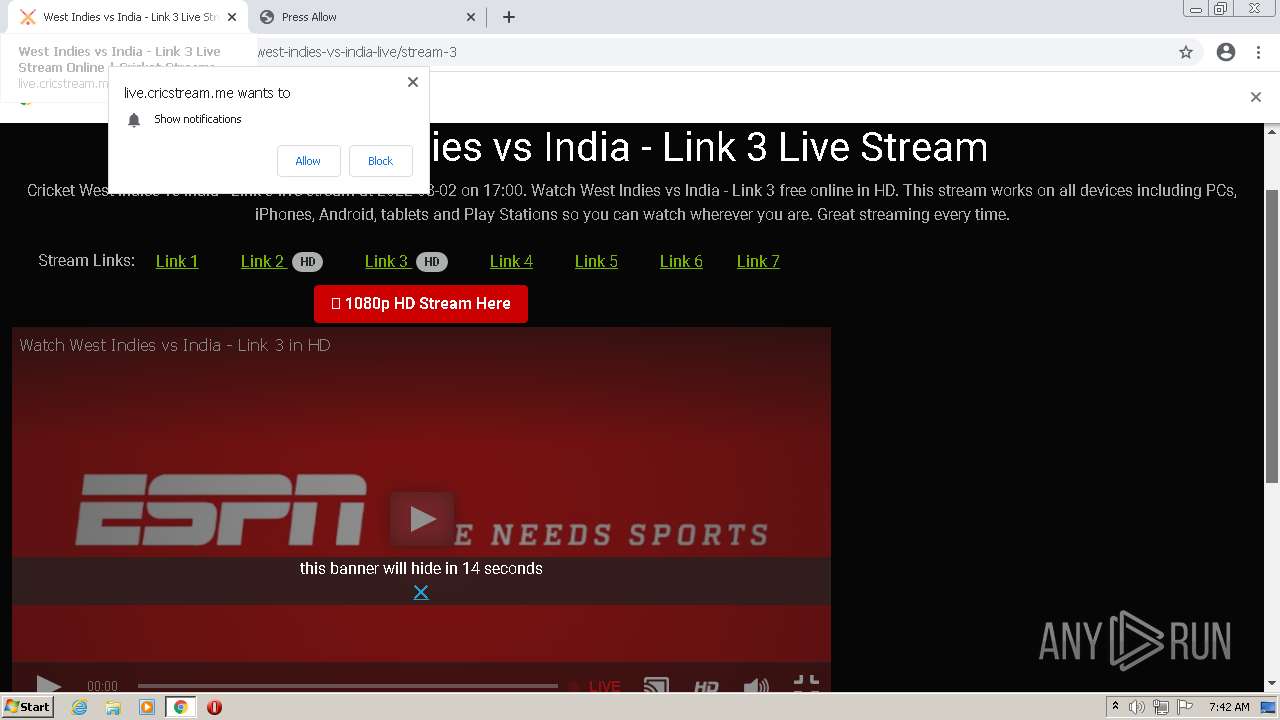Open stream Link 6
Viewport: 1280px width, 720px height.
point(681,261)
